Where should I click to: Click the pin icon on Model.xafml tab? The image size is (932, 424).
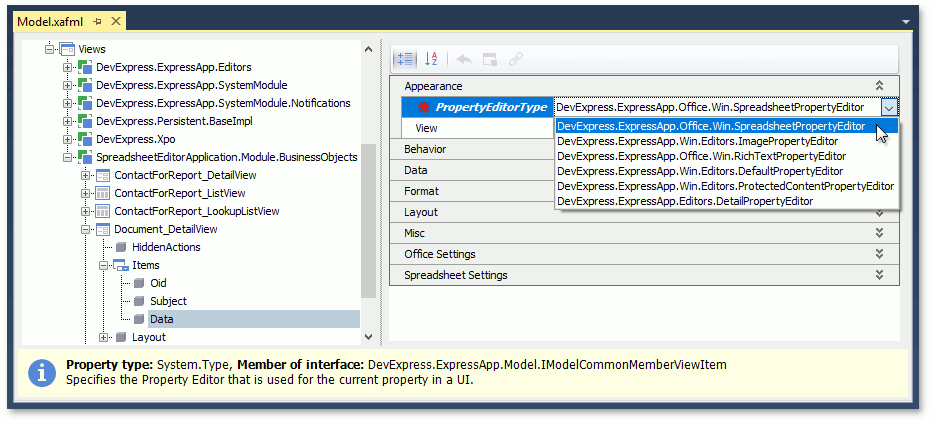tap(97, 21)
